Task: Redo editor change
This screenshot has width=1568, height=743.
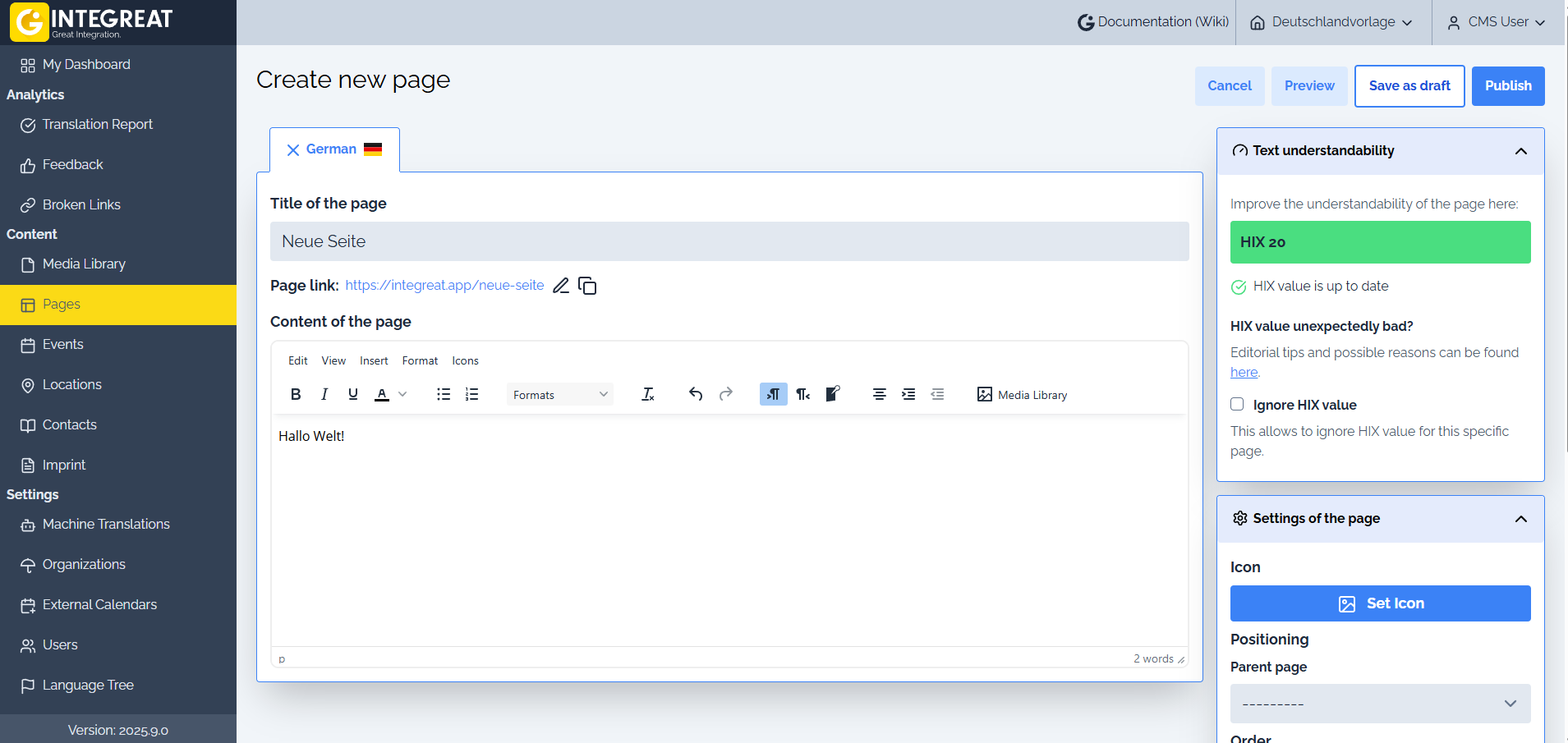Action: coord(725,395)
